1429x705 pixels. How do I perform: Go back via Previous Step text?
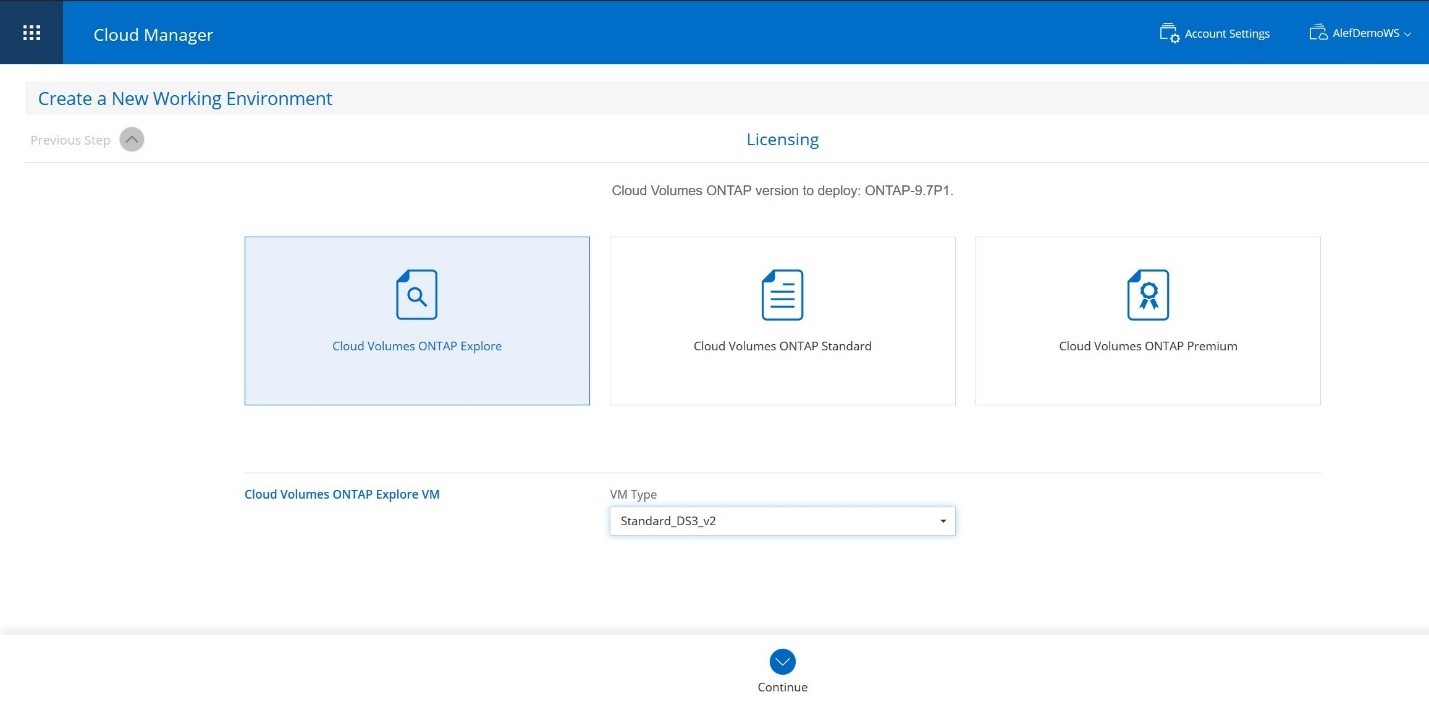click(70, 140)
